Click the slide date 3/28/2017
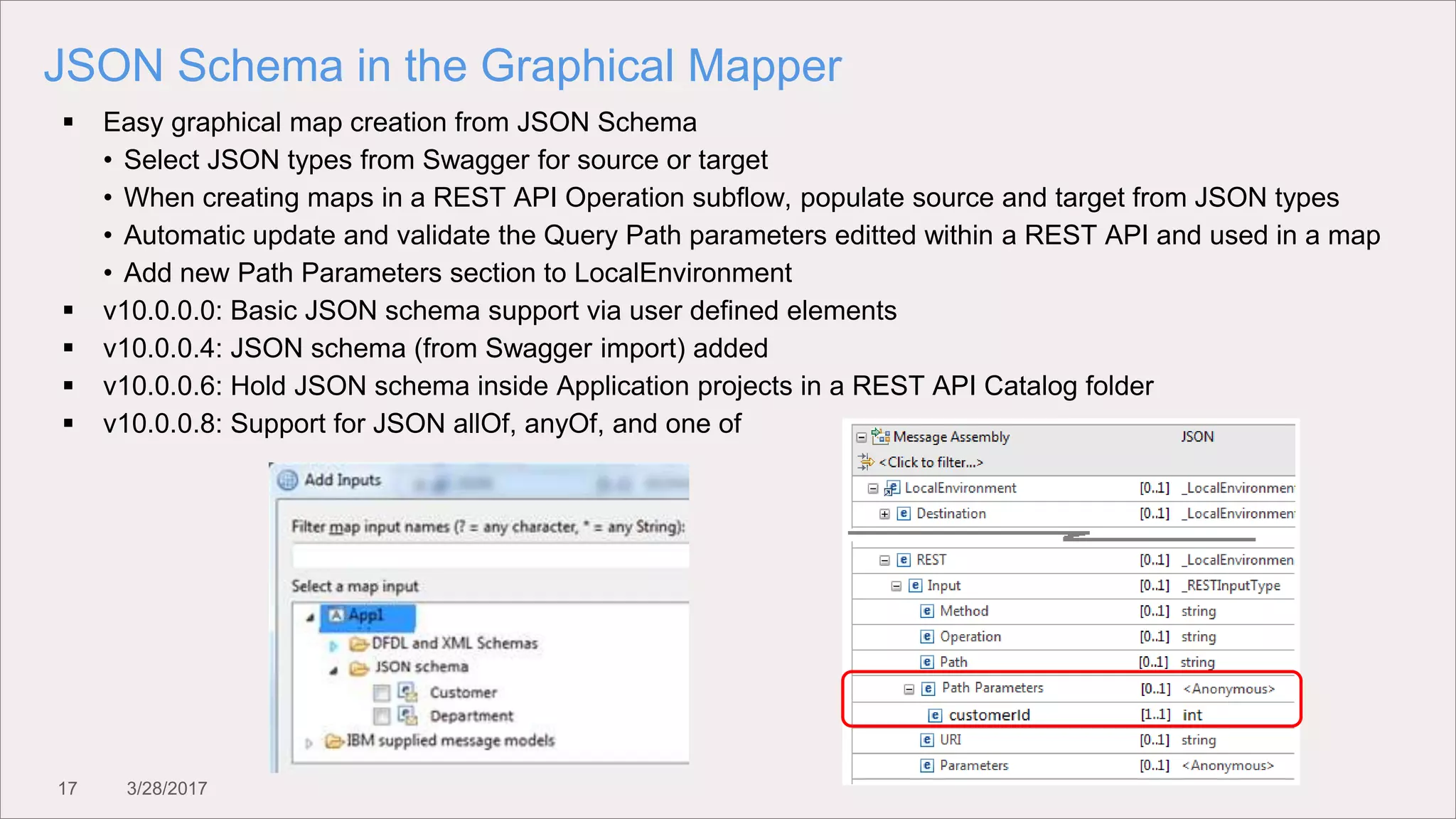 pos(167,788)
